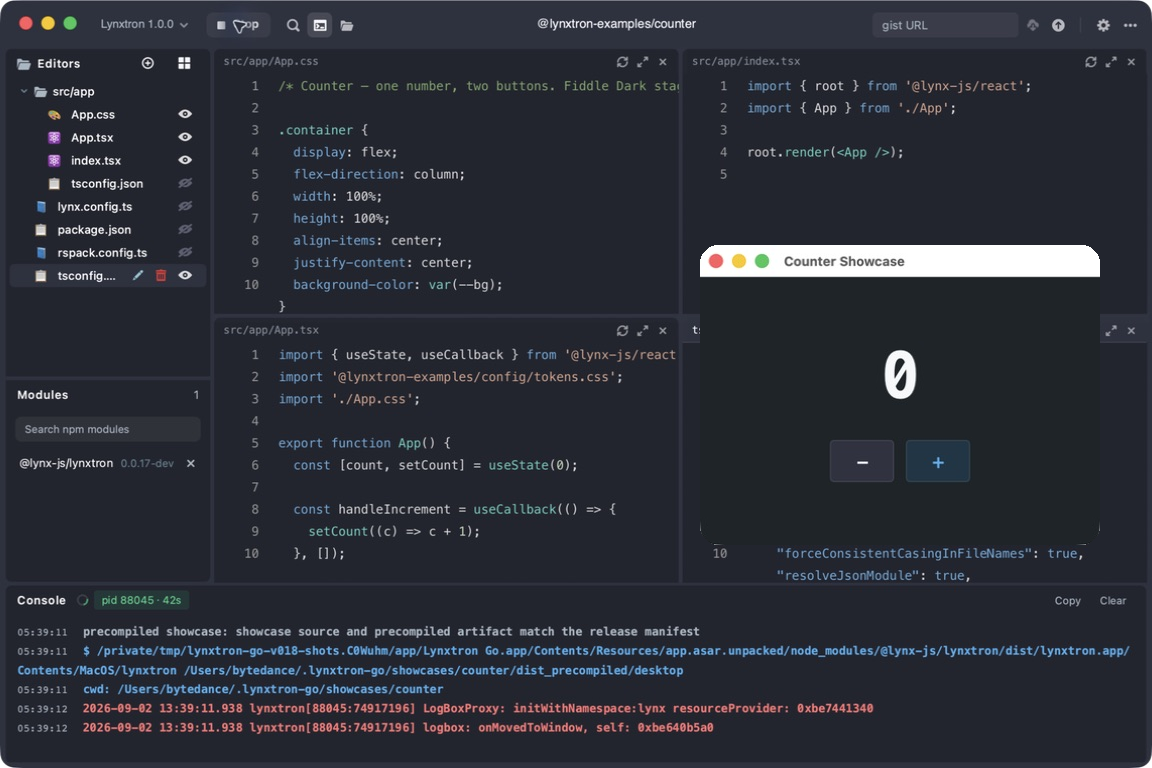Viewport: 1152px width, 768px height.
Task: Toggle the console panel icon in the toolbar
Action: (x=320, y=25)
